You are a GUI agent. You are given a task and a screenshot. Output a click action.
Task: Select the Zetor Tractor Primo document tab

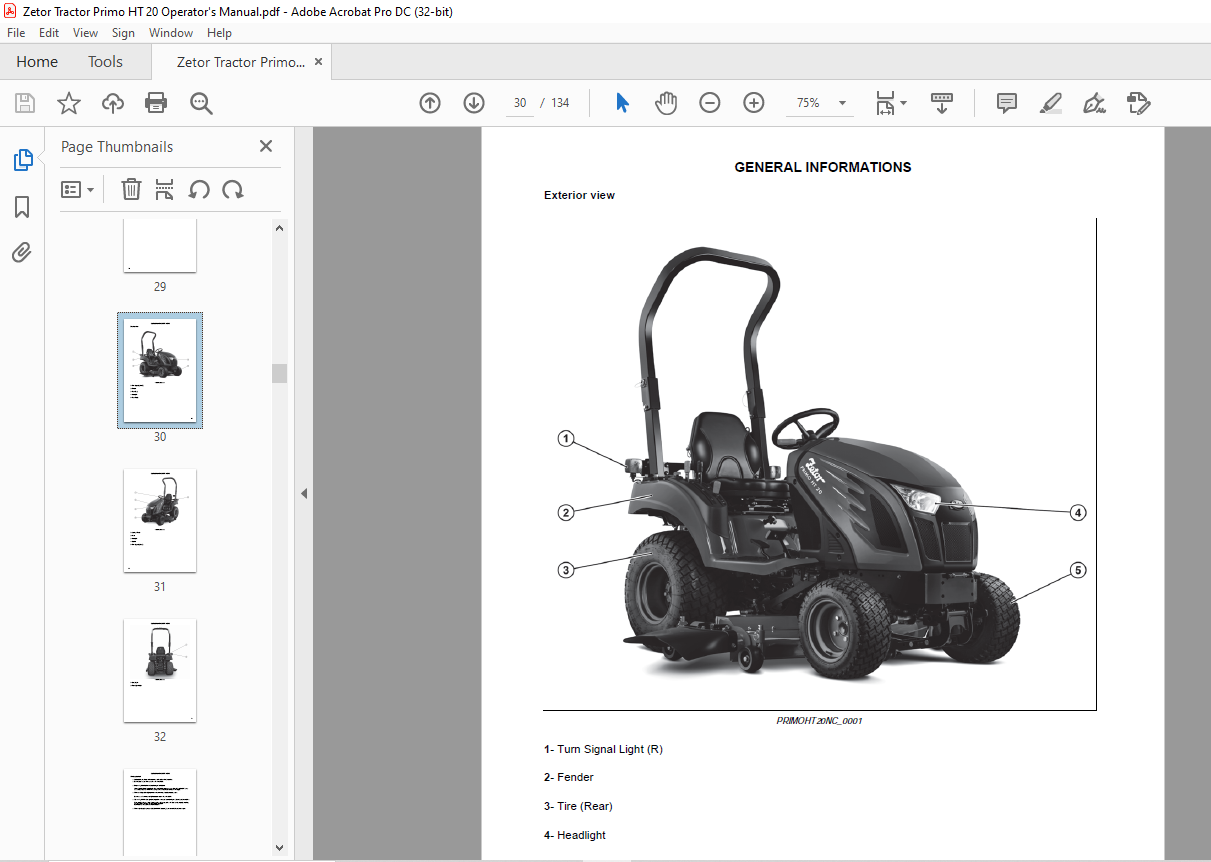point(240,62)
